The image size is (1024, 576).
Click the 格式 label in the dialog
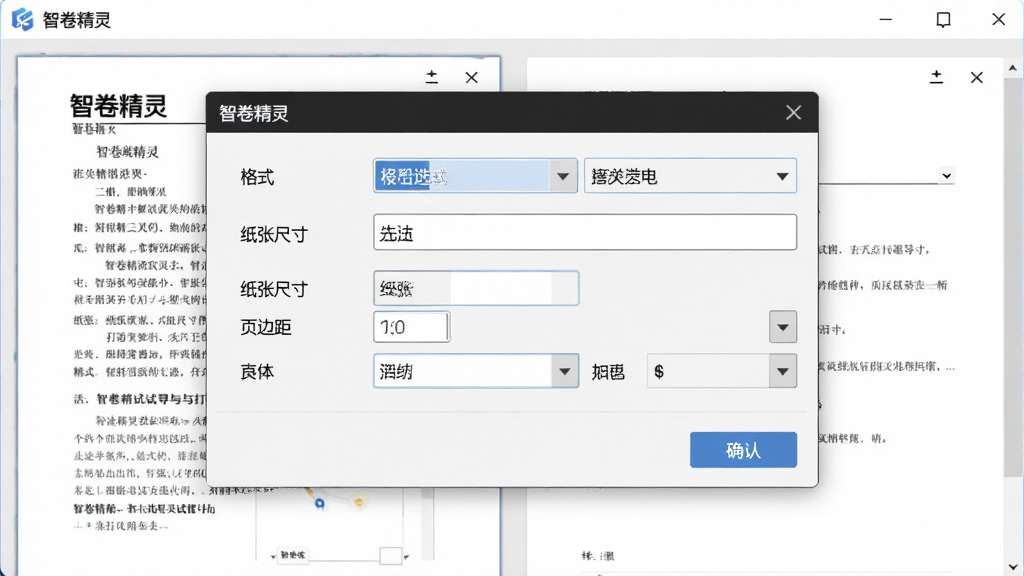pos(257,177)
